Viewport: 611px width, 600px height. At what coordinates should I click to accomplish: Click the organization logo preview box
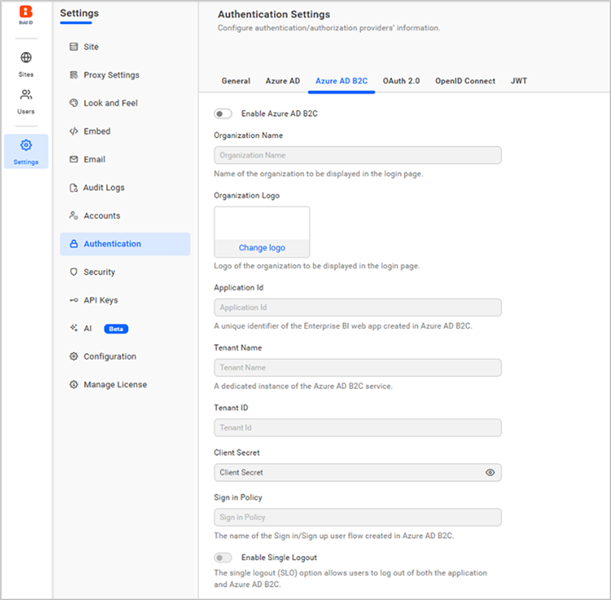(x=262, y=223)
